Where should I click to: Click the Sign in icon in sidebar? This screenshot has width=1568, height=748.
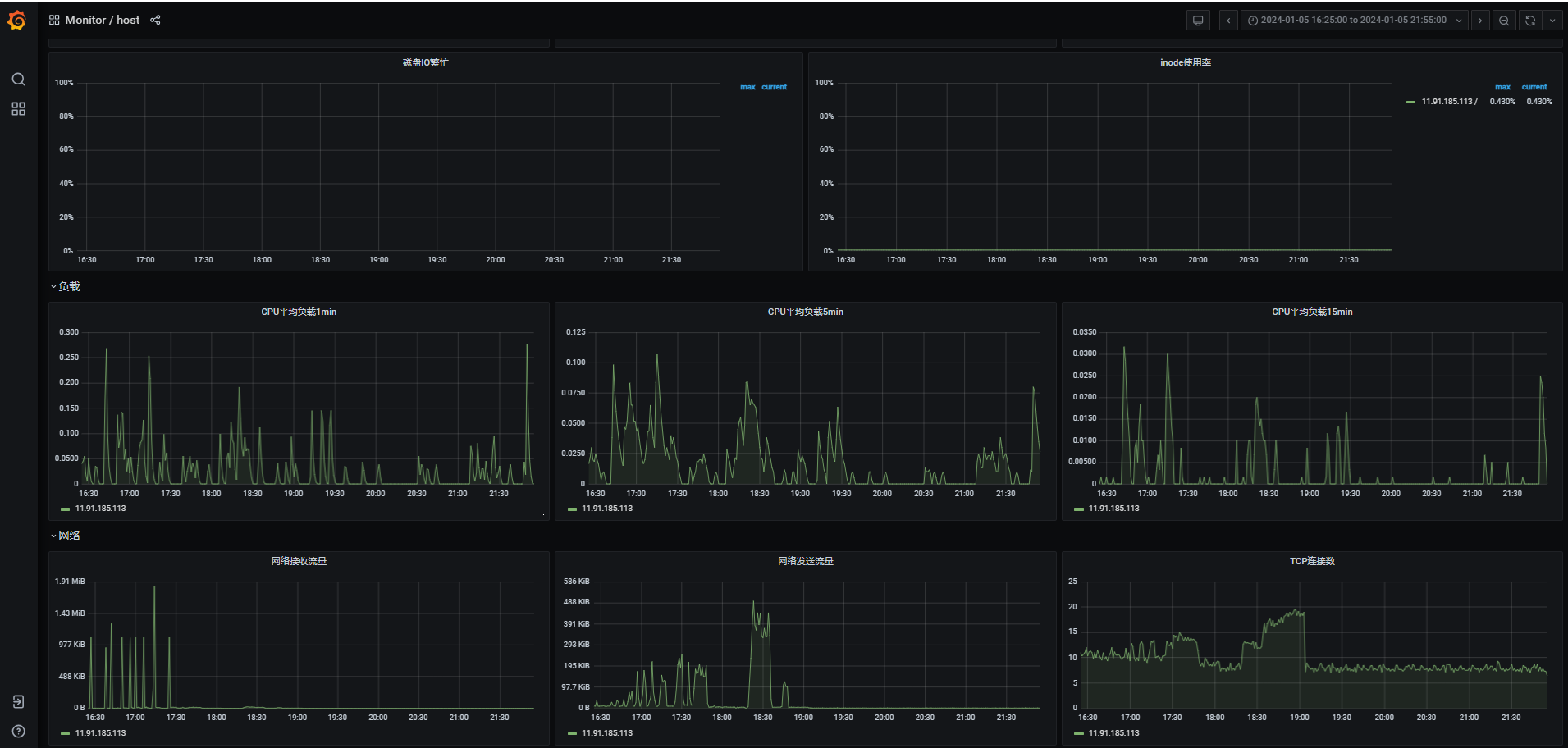(18, 702)
